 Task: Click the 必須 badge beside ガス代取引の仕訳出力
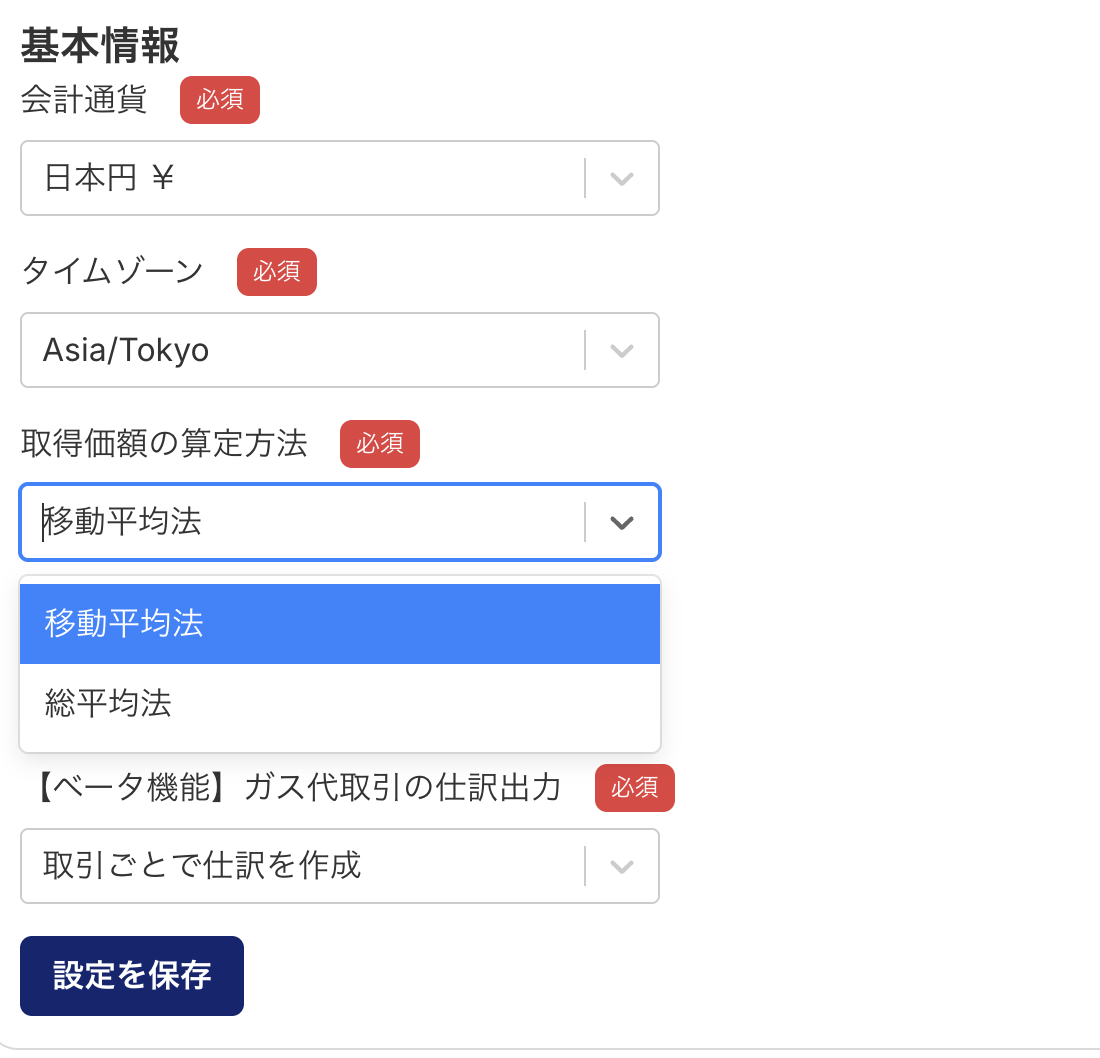pyautogui.click(x=635, y=788)
